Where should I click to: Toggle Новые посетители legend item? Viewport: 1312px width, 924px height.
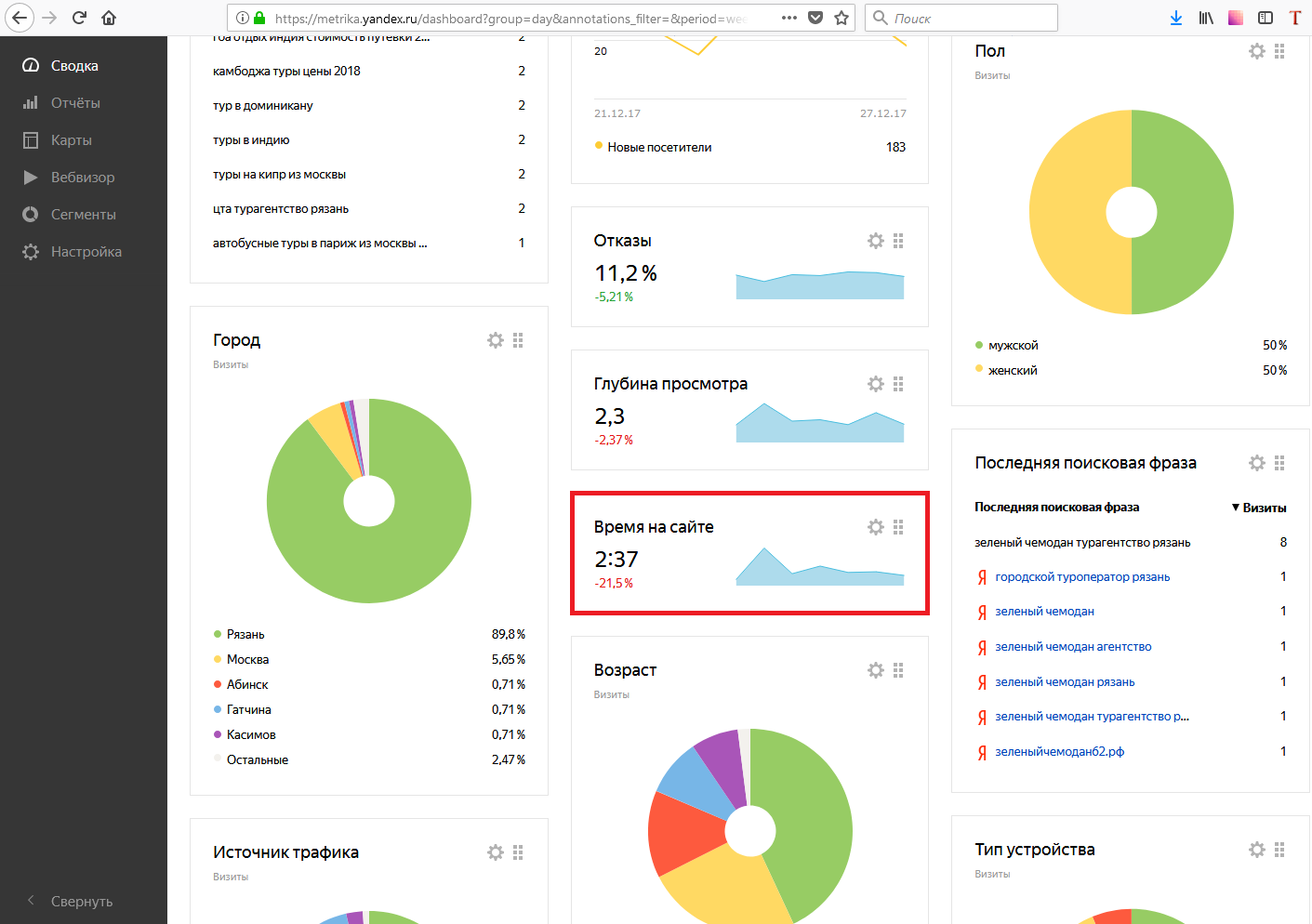click(x=658, y=147)
